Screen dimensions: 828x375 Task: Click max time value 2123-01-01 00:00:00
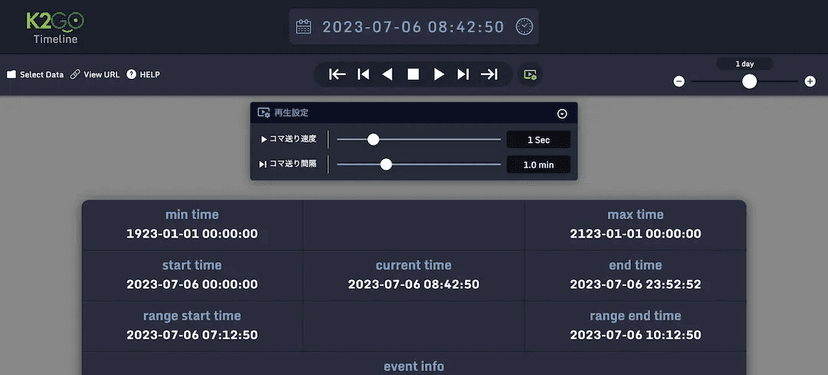[636, 233]
